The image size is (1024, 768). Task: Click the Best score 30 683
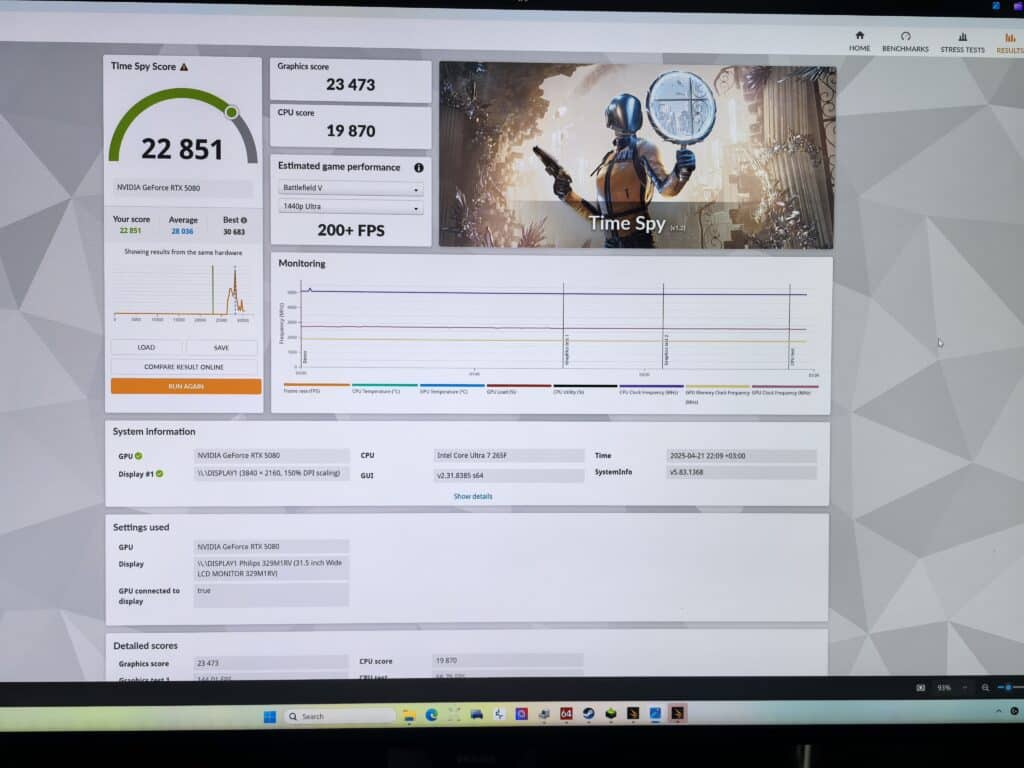234,232
